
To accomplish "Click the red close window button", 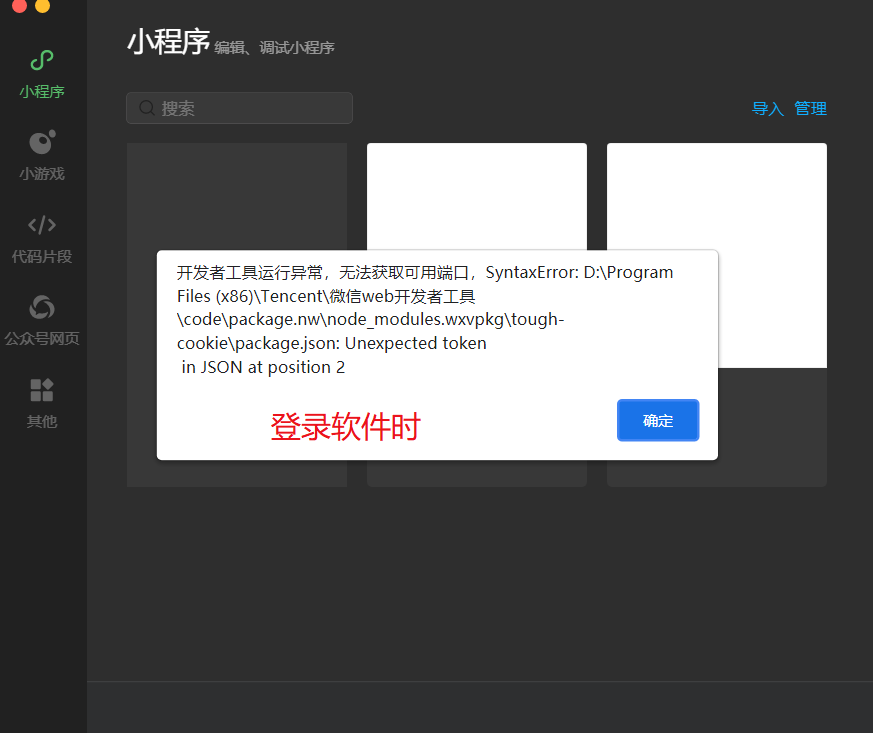I will 19,5.
